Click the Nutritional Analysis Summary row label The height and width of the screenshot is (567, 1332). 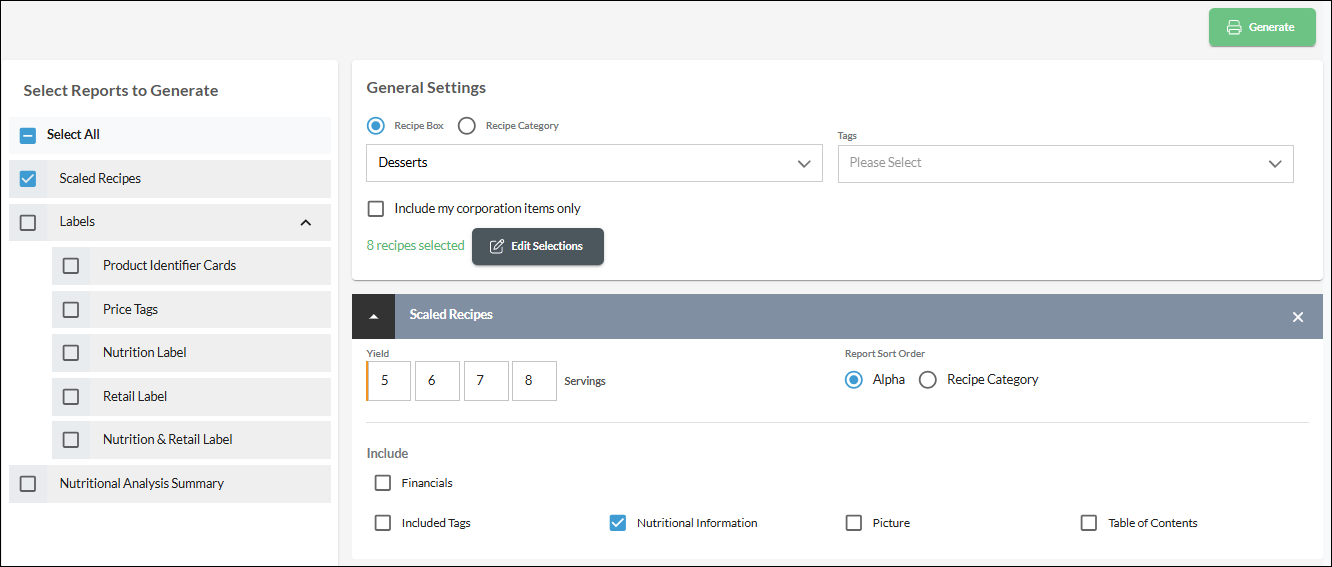141,484
